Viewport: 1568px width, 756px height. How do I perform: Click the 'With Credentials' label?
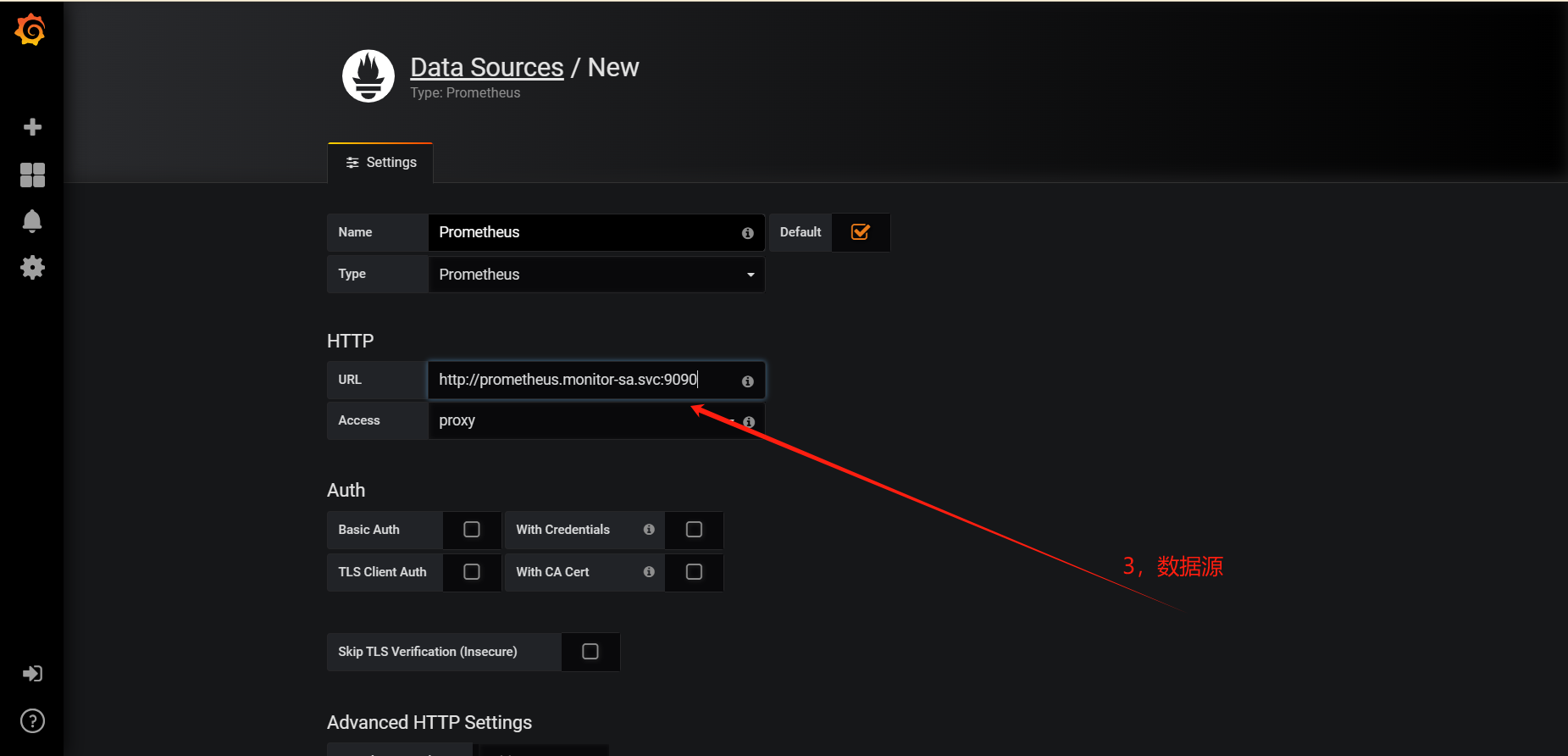(x=562, y=530)
